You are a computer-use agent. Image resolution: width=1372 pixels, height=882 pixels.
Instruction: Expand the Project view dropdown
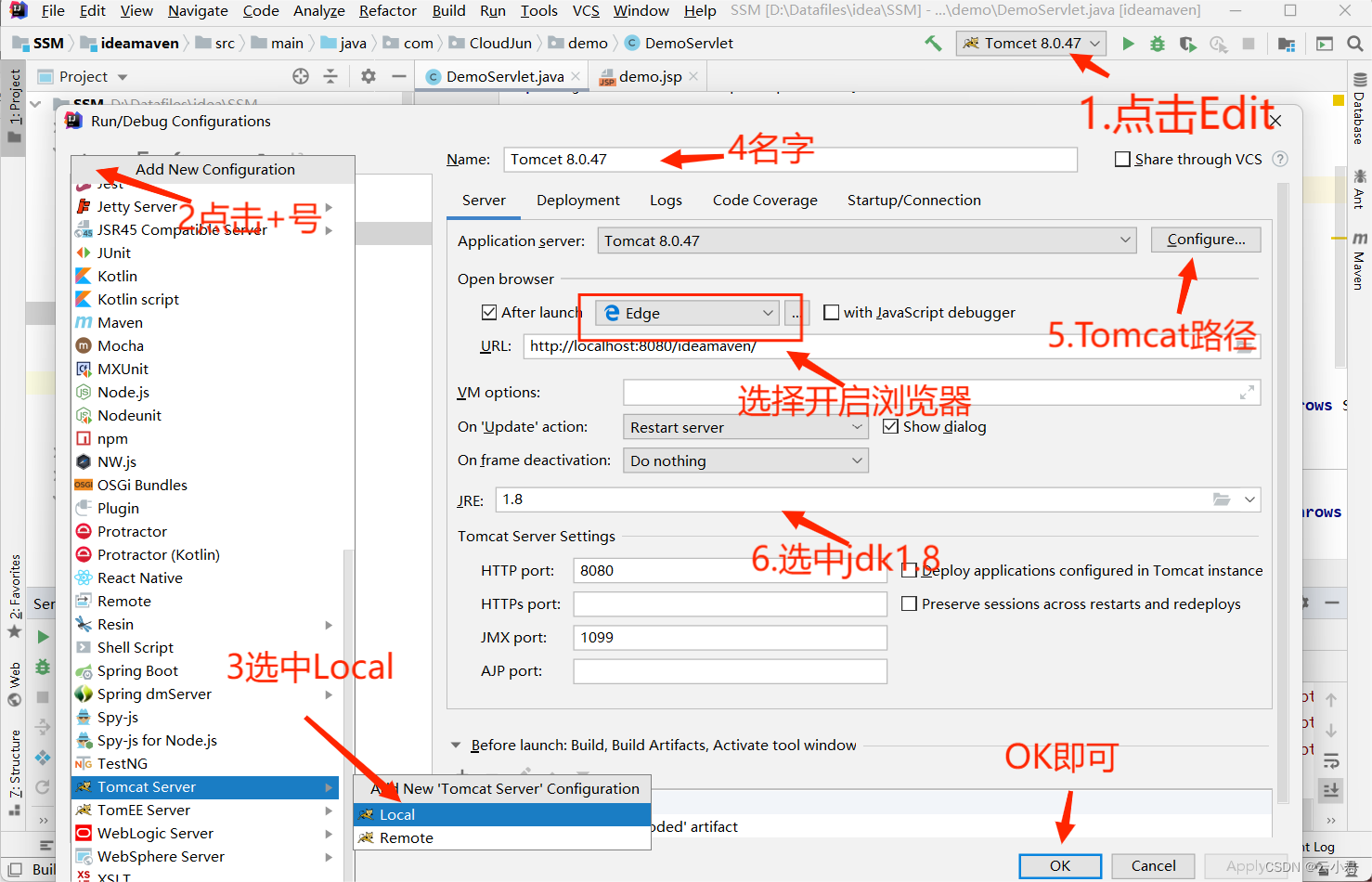123,77
